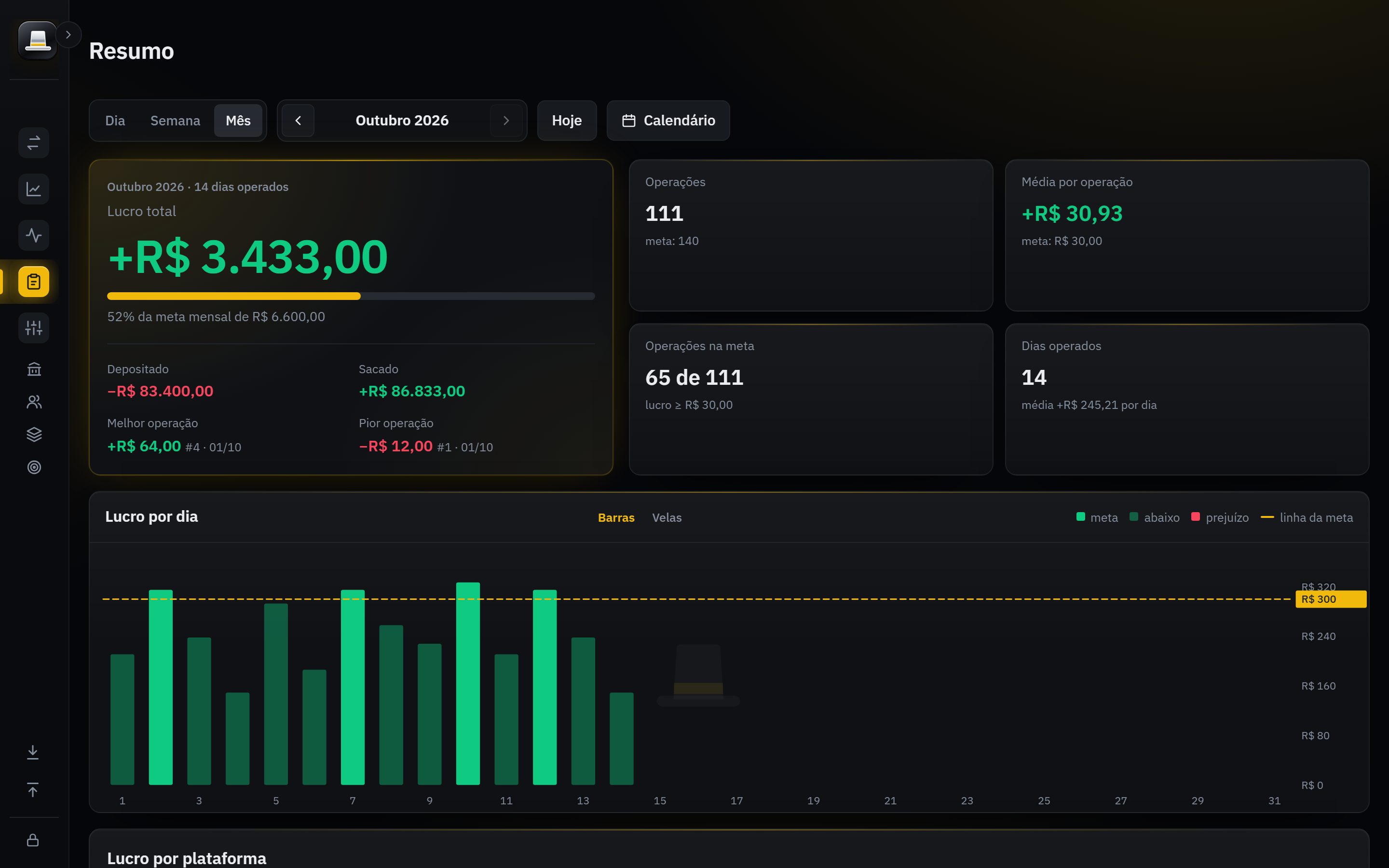
Task: Open the swap arrows sidebar icon
Action: click(x=34, y=142)
